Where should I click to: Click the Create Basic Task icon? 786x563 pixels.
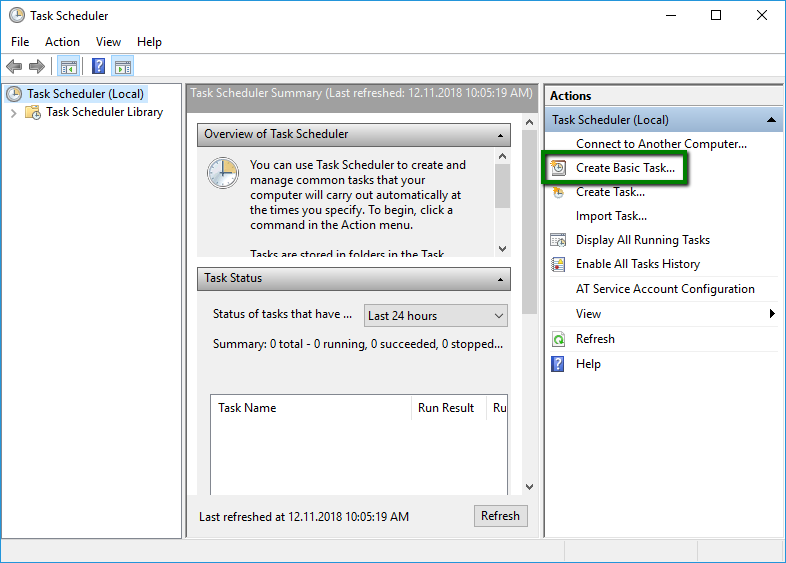[x=558, y=168]
